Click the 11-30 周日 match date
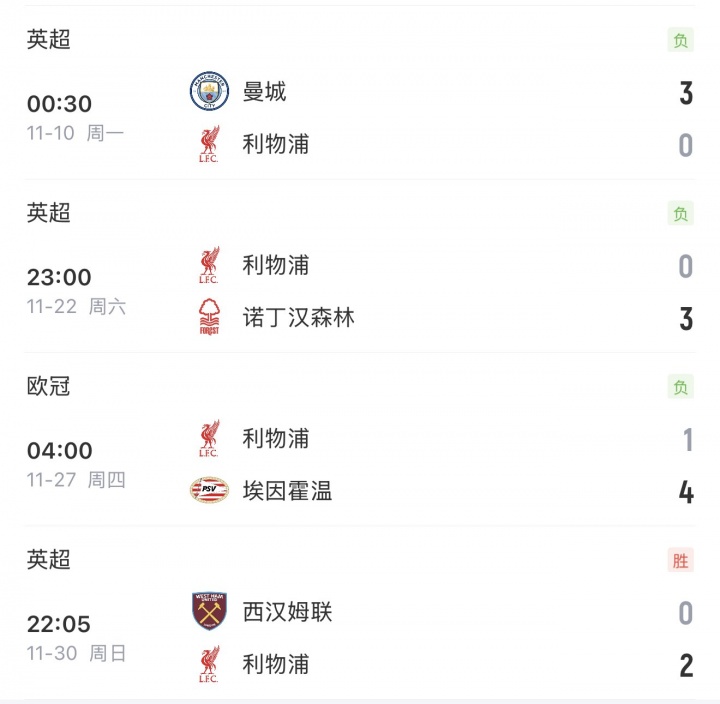 (x=77, y=653)
